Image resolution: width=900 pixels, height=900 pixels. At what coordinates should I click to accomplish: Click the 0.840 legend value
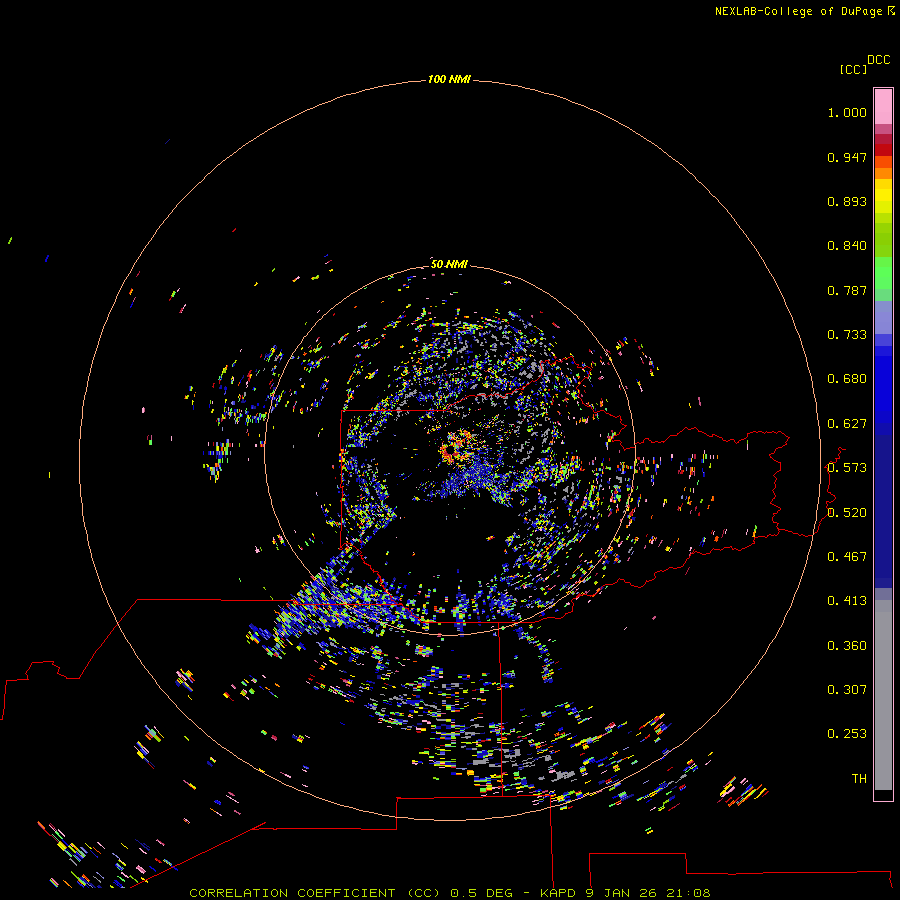click(847, 246)
